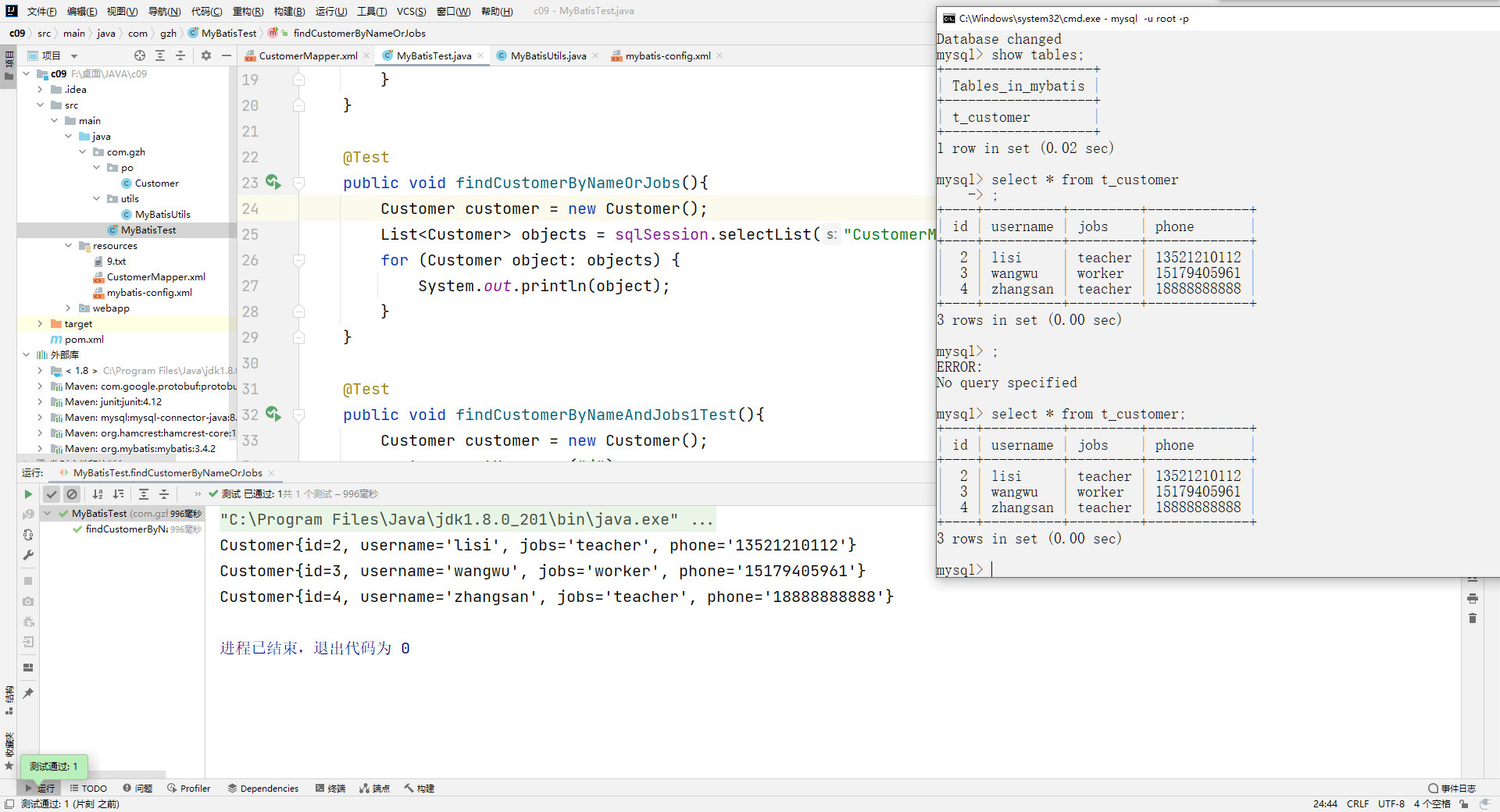Toggle the auto-test rerun icon

coord(28,535)
